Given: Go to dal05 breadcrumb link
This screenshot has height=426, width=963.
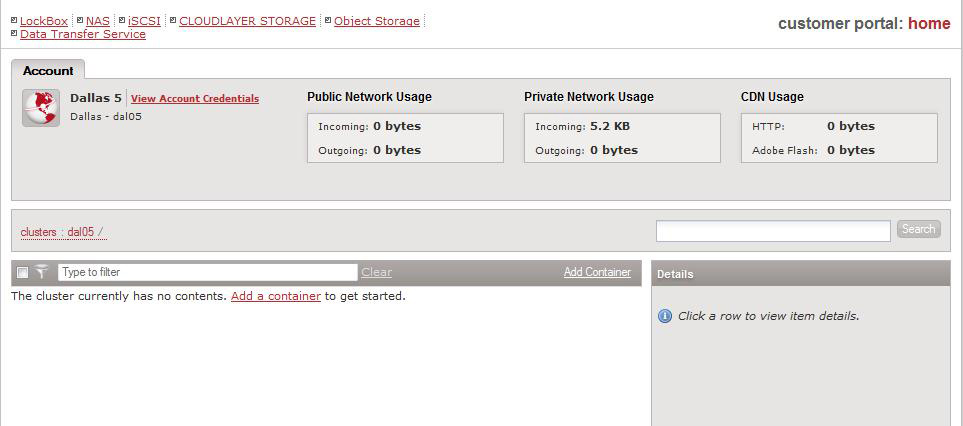Looking at the screenshot, I should 80,233.
